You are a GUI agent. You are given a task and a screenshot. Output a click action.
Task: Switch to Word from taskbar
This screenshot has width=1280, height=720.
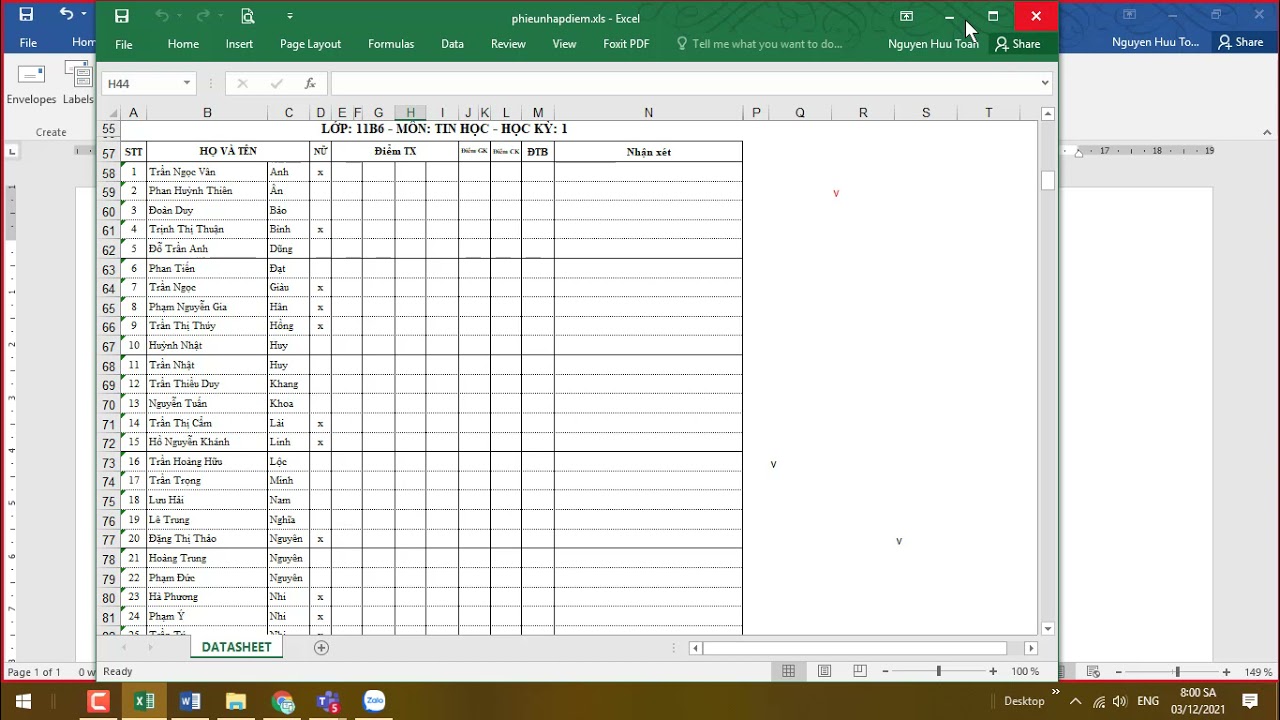[x=190, y=701]
